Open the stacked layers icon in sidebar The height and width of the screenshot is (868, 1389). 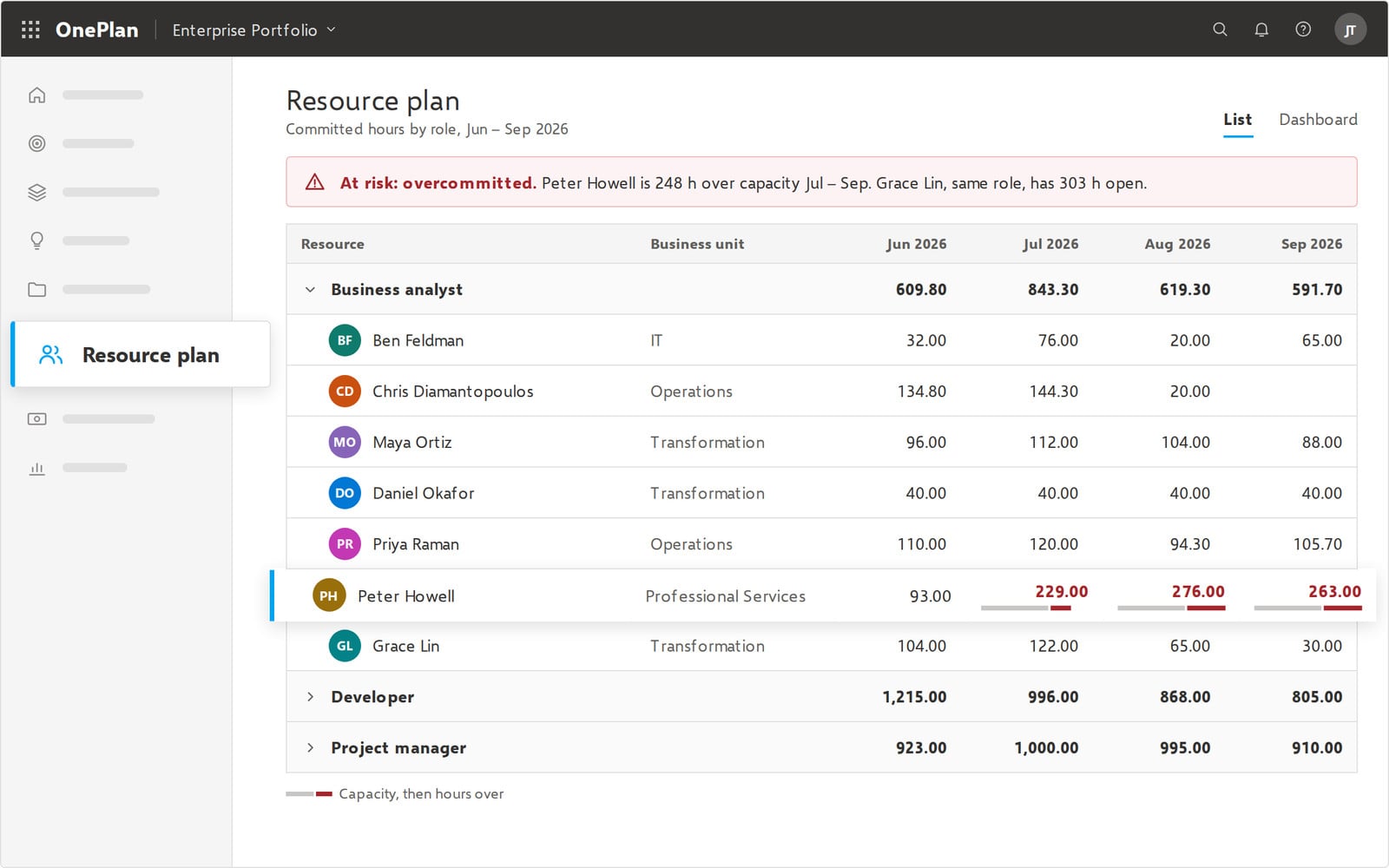point(36,192)
